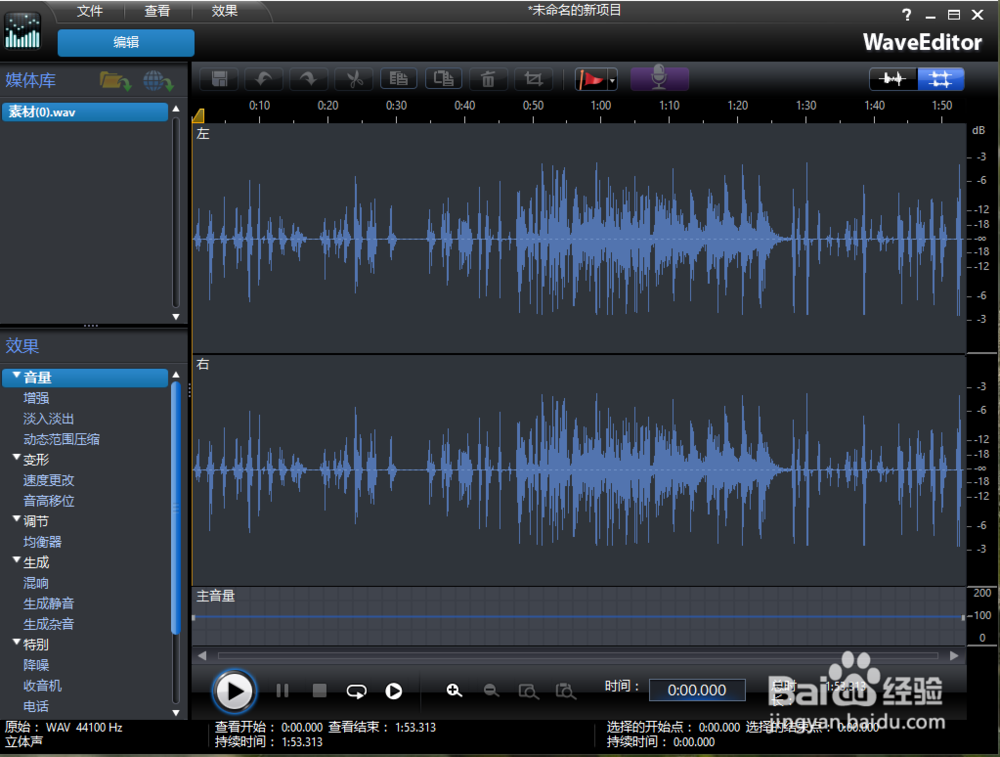This screenshot has width=1000, height=757.
Task: Click the master volume line at 100
Action: (x=578, y=617)
